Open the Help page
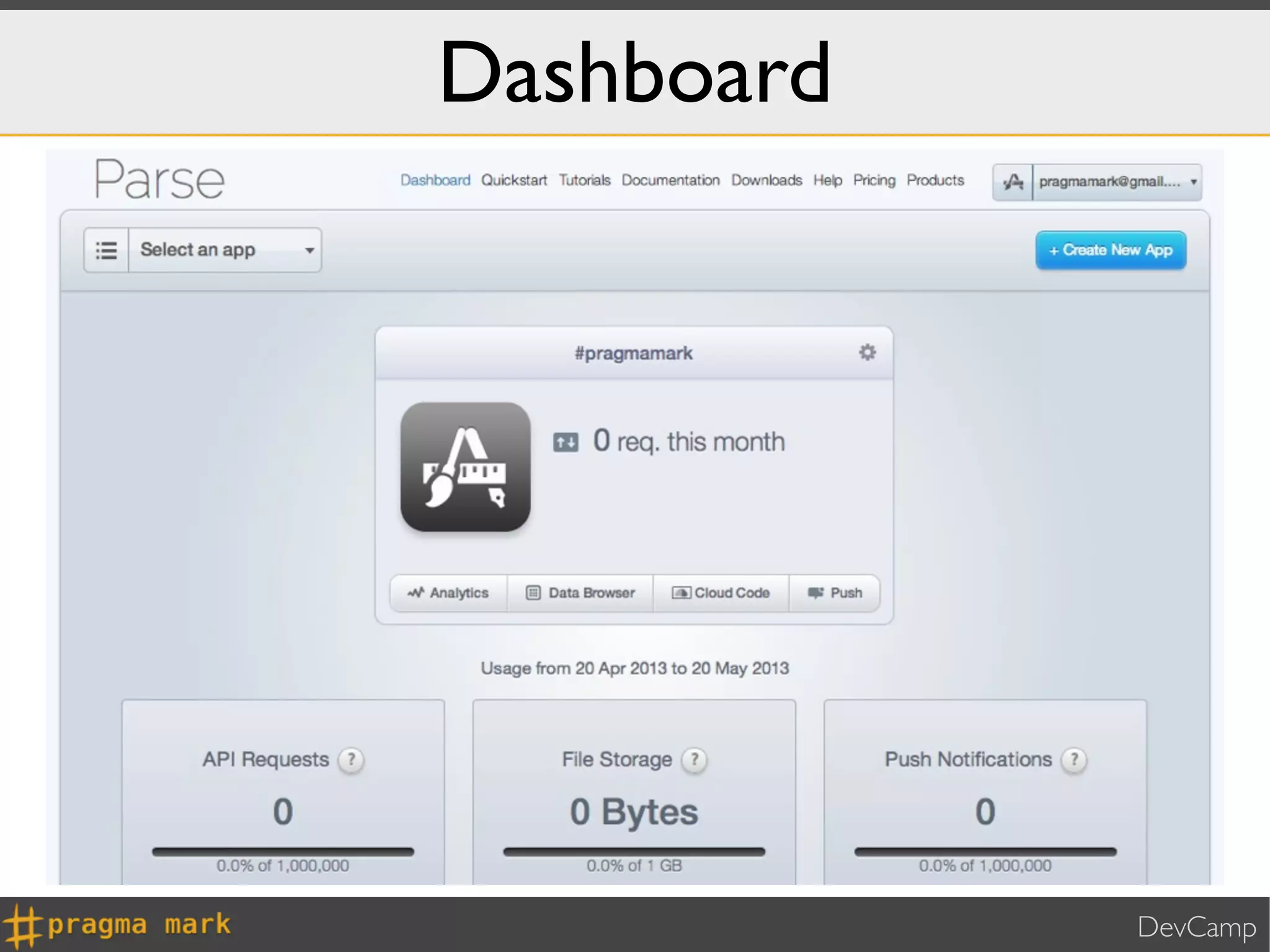The height and width of the screenshot is (952, 1270). [x=828, y=180]
